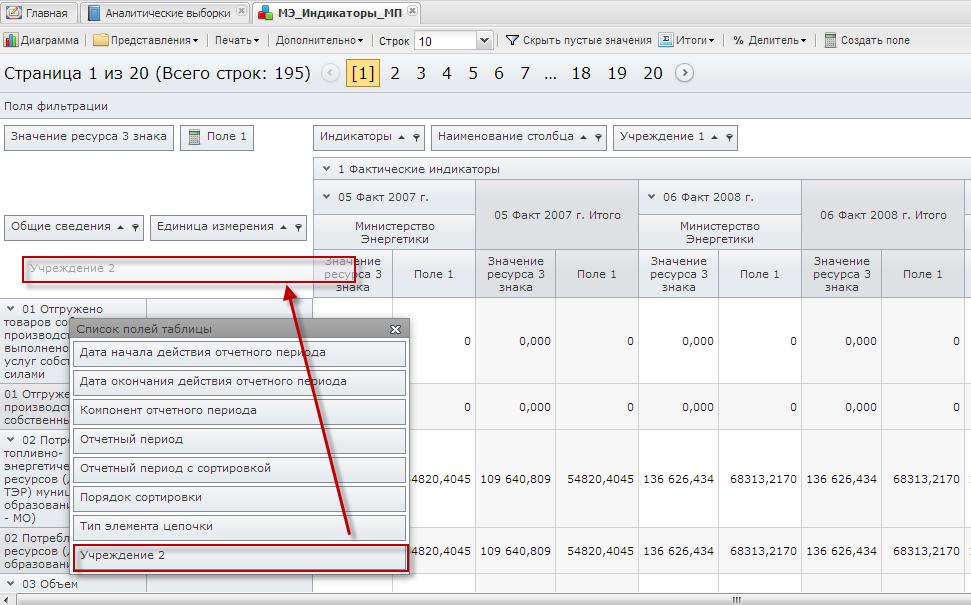Viewport: 971px width, 605px height.
Task: Collapse the 06 Факт 2008 г. column
Action: click(x=651, y=197)
